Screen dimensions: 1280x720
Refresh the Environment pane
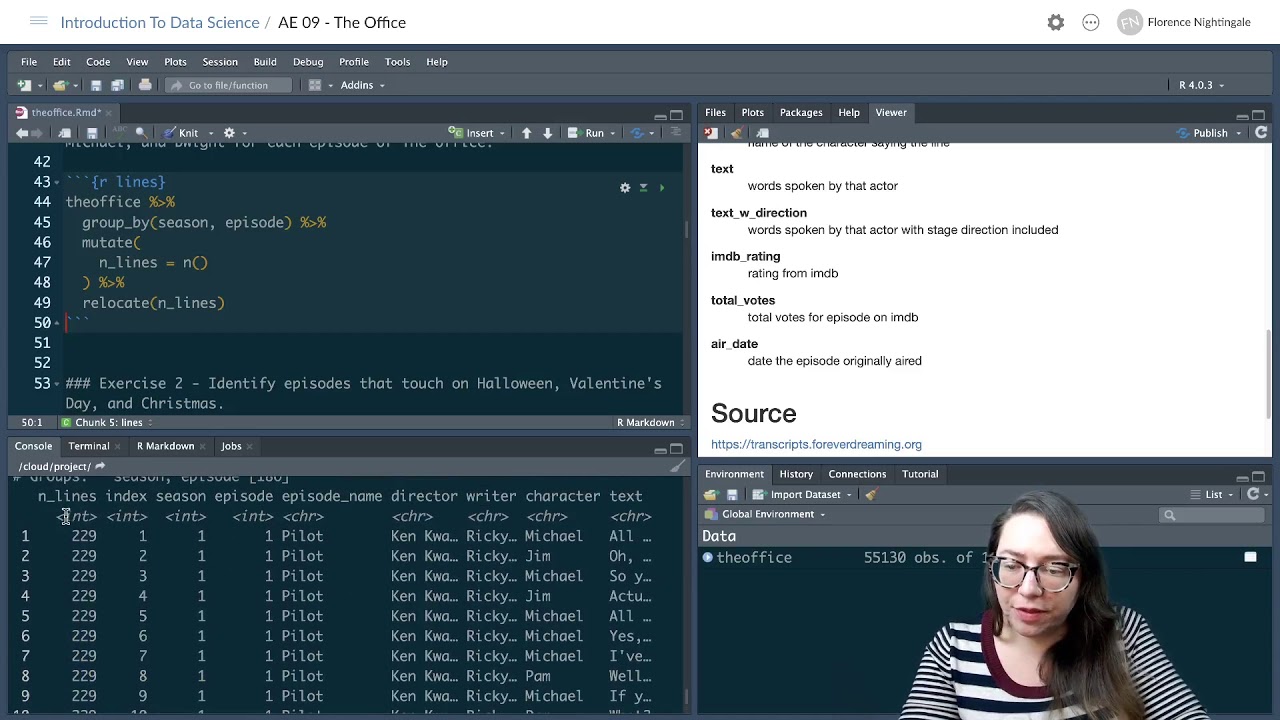(x=1252, y=494)
